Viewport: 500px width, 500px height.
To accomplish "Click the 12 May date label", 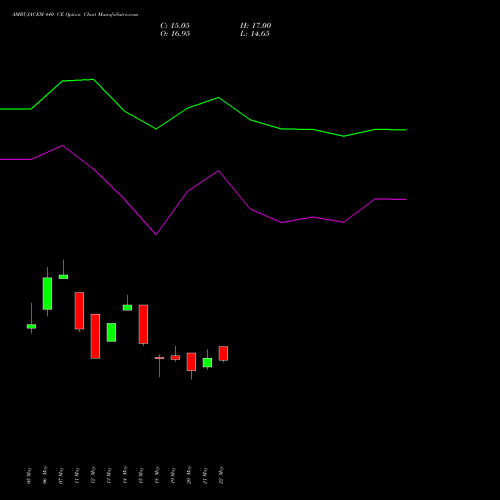I will (x=93, y=475).
